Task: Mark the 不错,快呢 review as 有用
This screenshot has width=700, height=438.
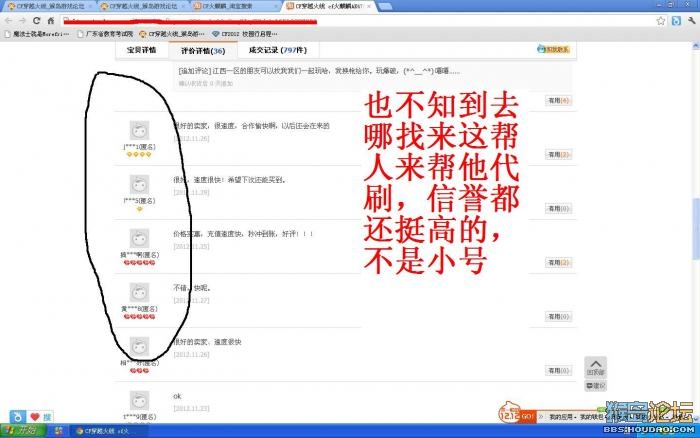Action: (558, 317)
